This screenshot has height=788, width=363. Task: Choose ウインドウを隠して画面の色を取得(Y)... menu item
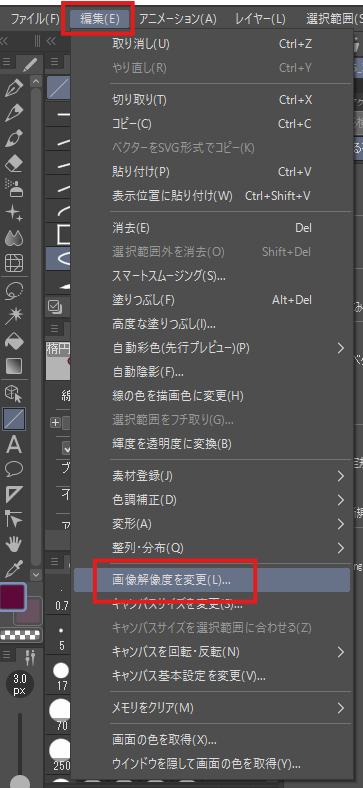[x=212, y=764]
